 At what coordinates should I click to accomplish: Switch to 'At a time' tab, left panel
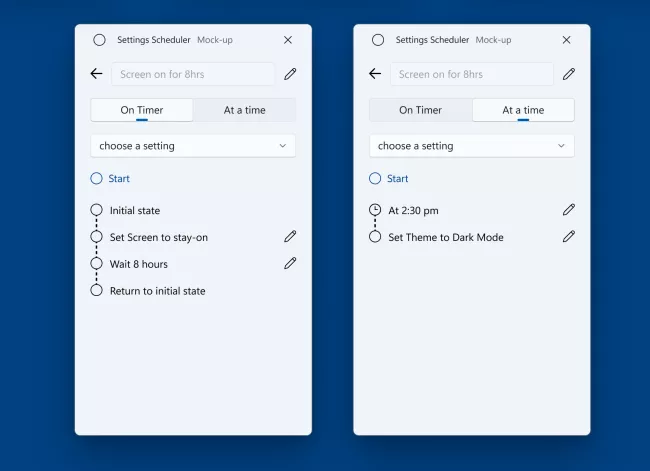[244, 110]
